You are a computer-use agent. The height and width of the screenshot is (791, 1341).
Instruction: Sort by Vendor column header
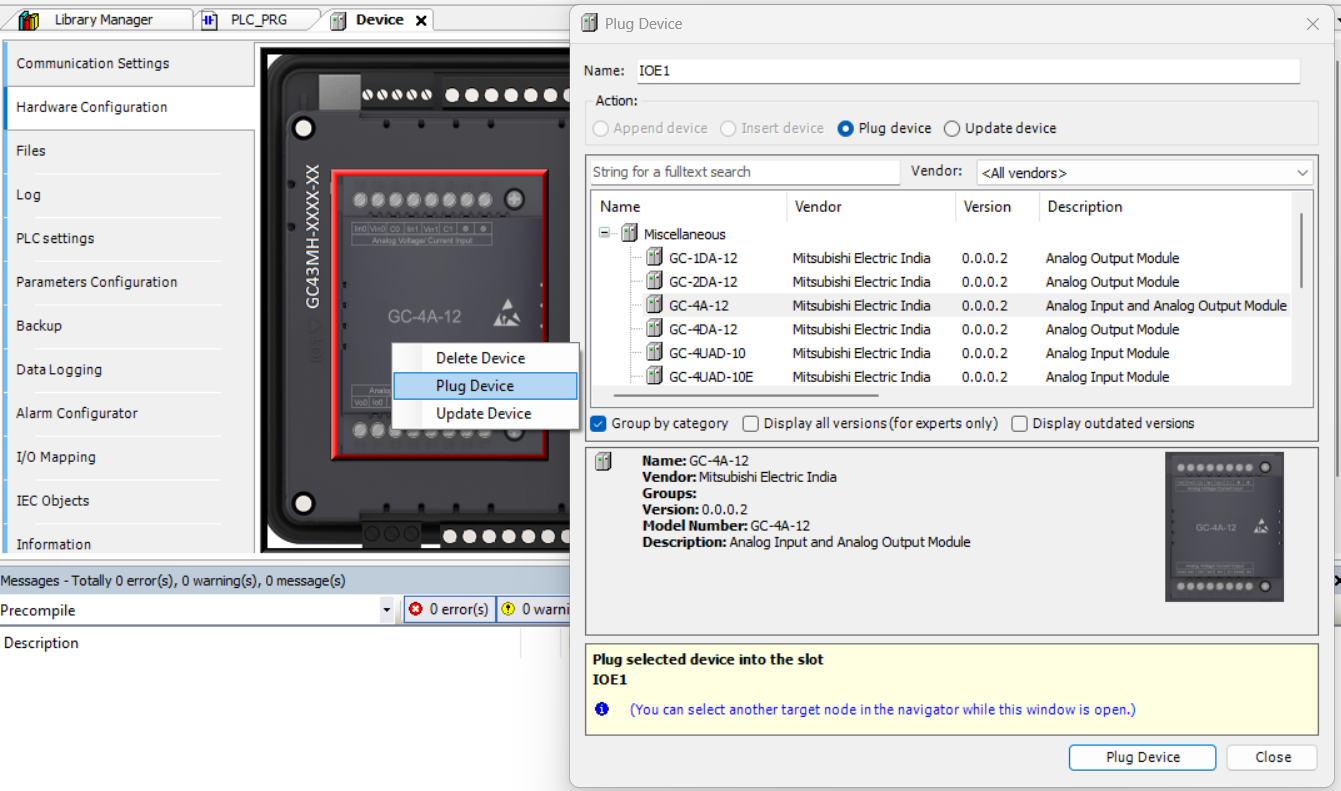871,207
